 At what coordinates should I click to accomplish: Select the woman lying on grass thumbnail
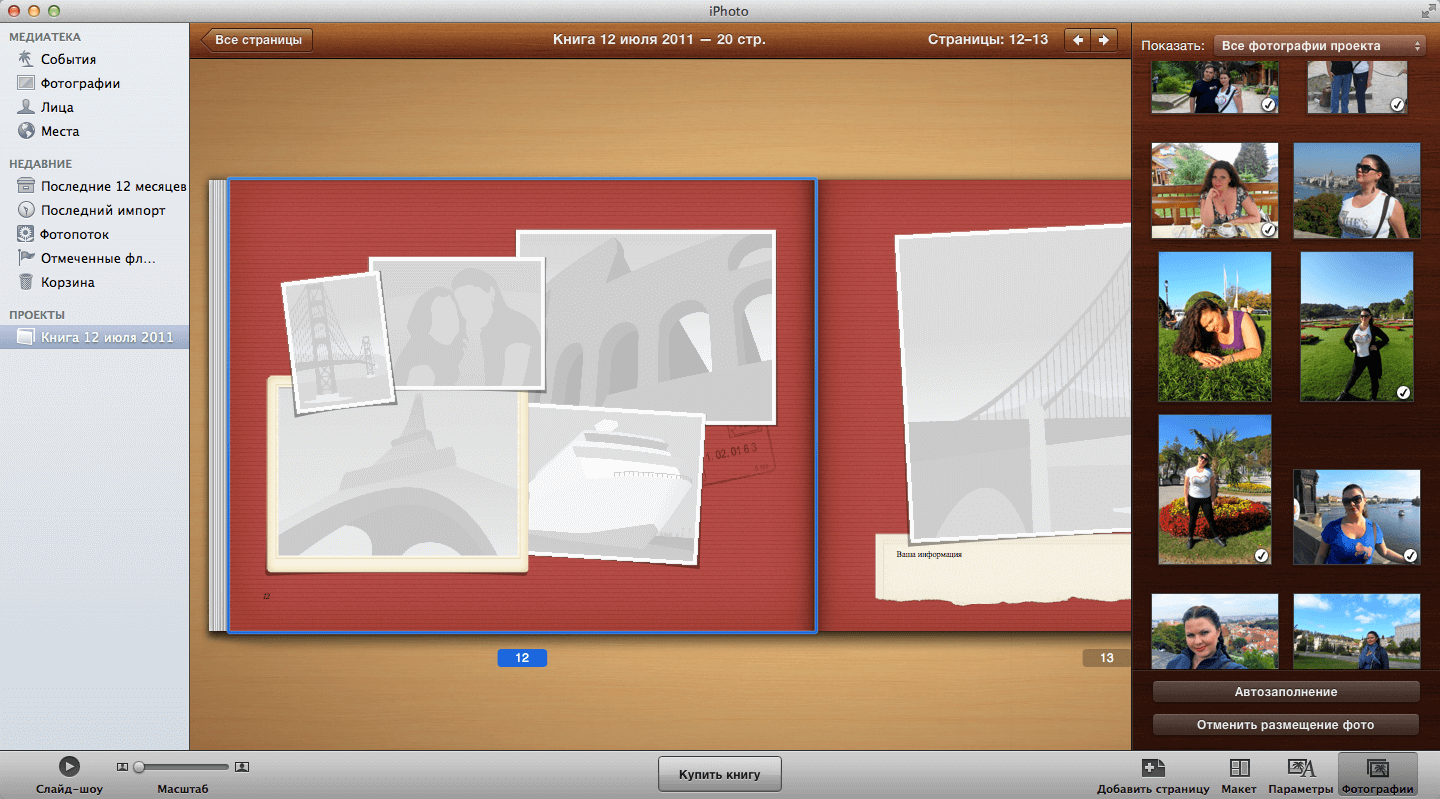click(1214, 326)
